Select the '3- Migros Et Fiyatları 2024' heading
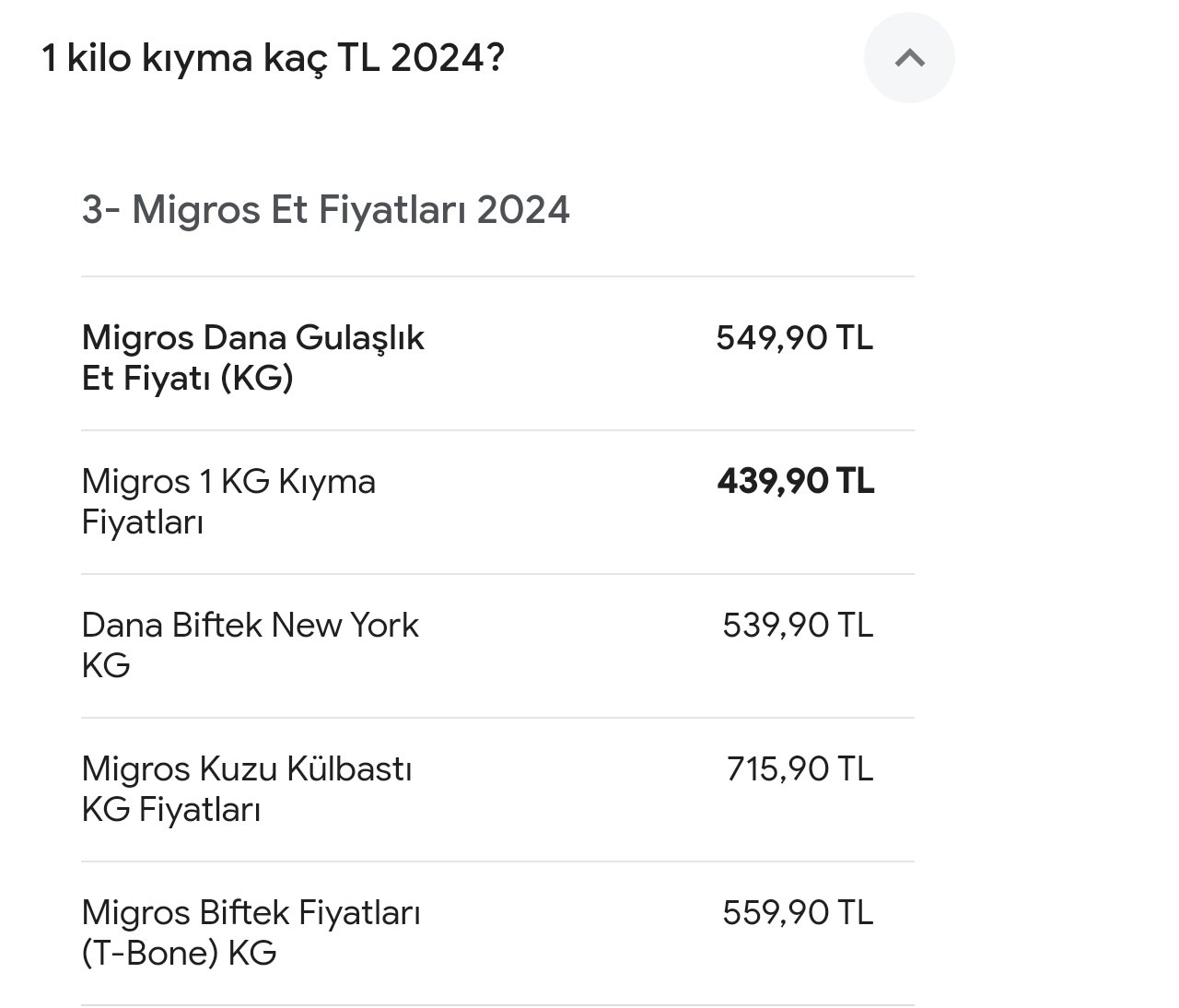The height and width of the screenshot is (1008, 1179). coord(326,210)
